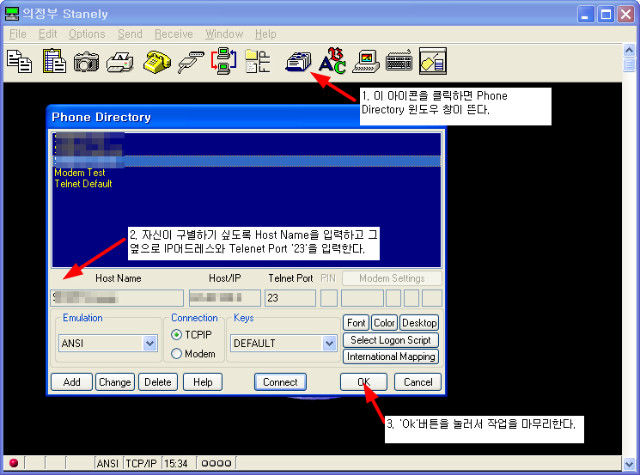Click the Change button

(115, 382)
